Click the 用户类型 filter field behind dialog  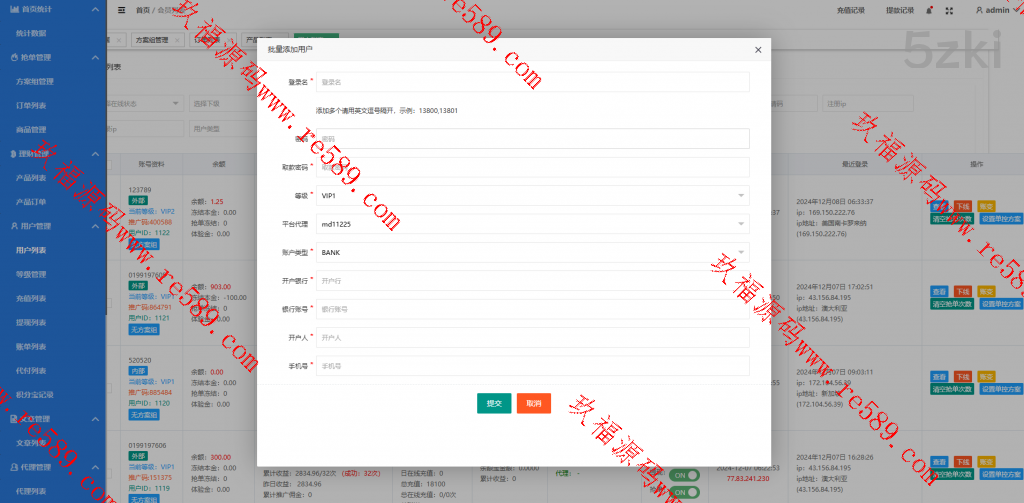pos(222,129)
